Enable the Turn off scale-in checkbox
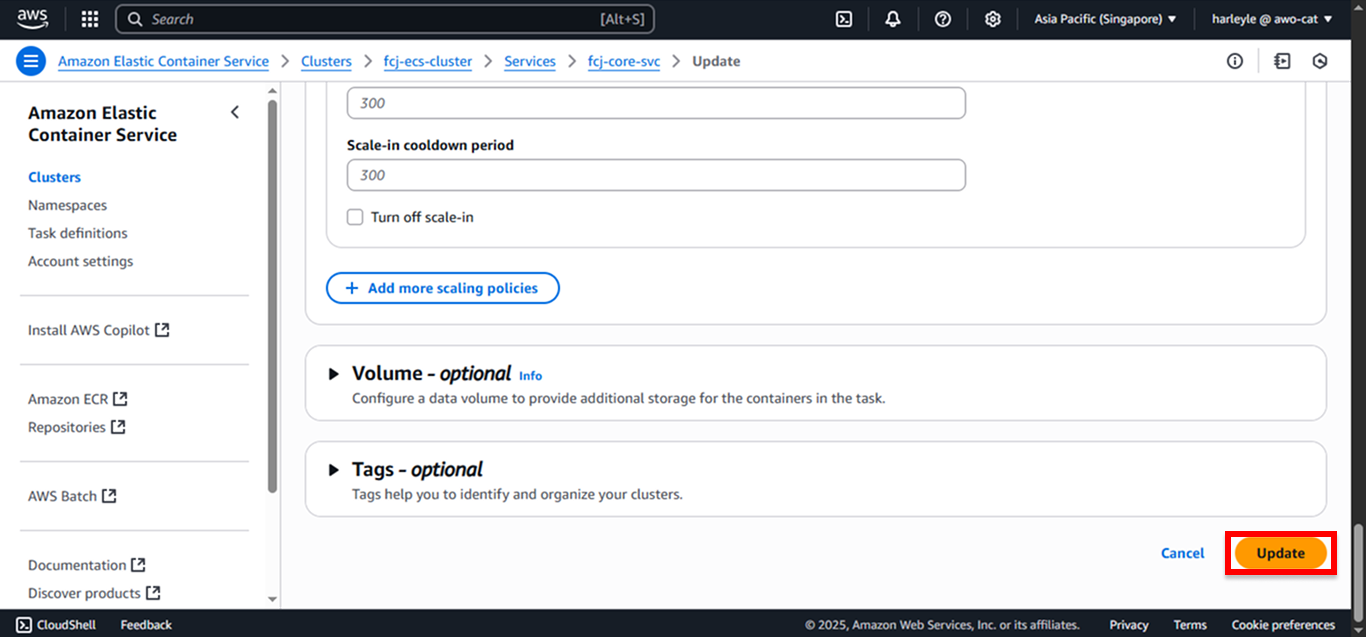The image size is (1366, 637). coord(355,217)
